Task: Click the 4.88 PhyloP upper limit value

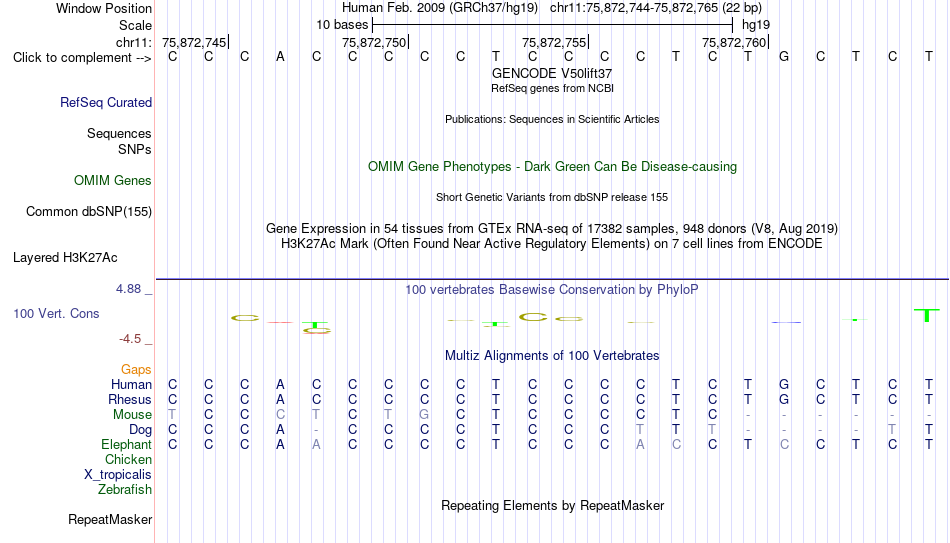Action: click(128, 289)
